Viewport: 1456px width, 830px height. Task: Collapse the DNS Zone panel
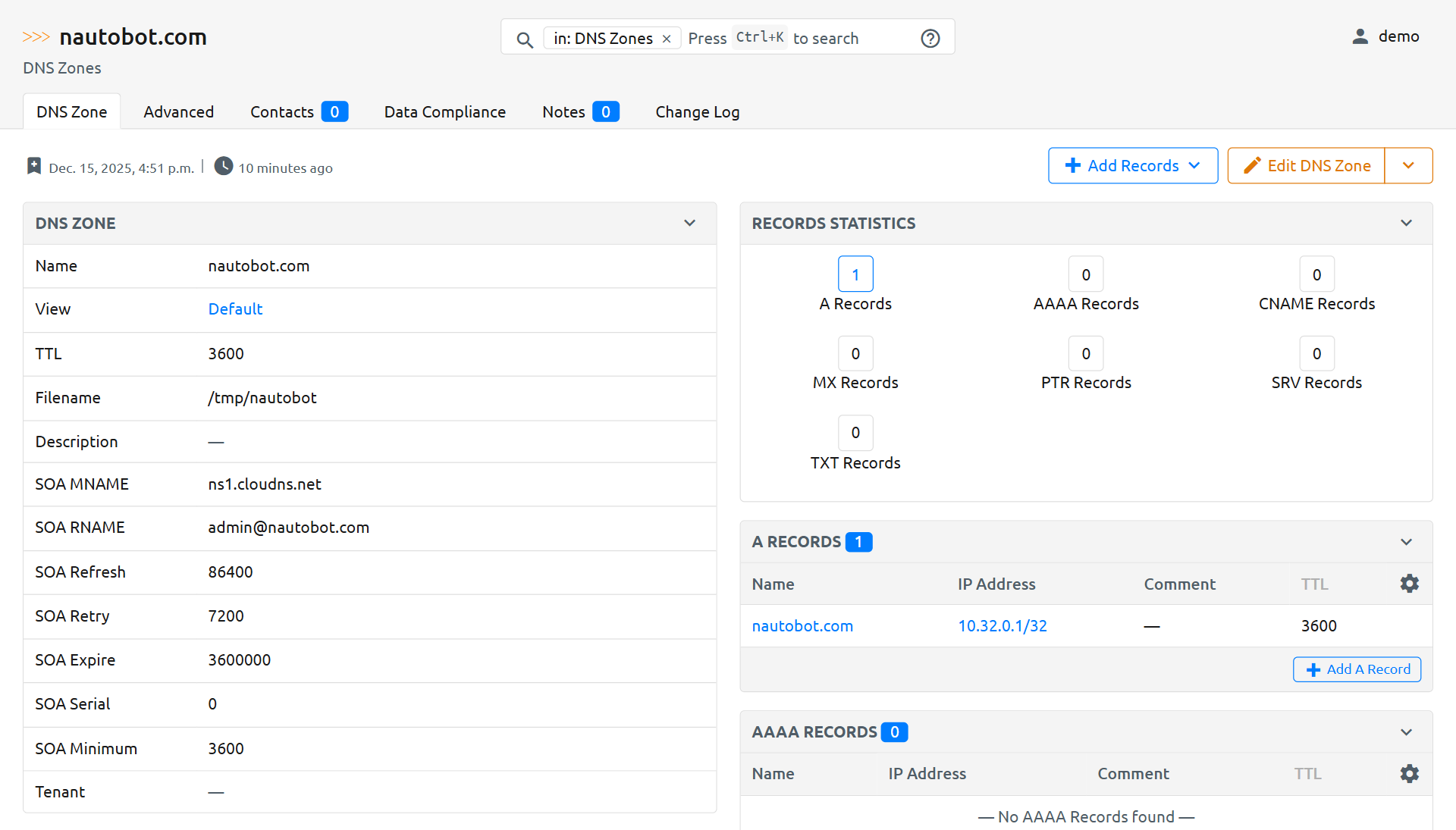(689, 223)
